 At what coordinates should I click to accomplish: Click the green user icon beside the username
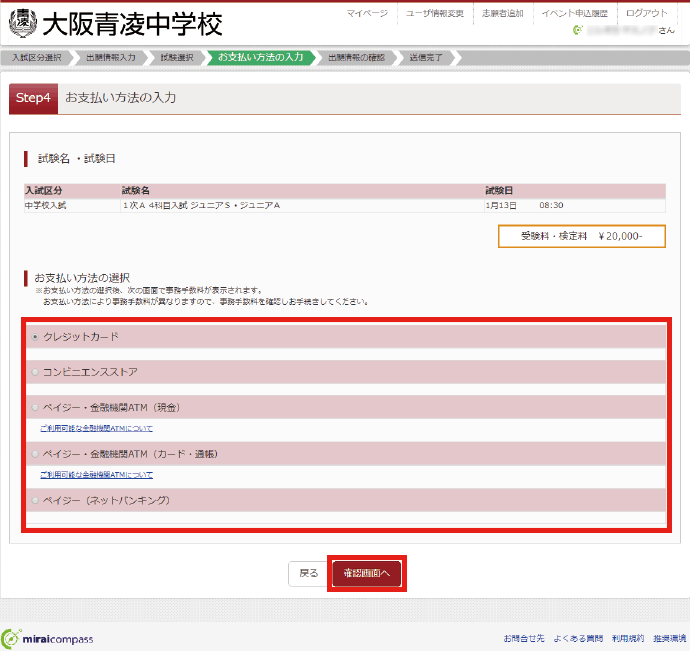[x=578, y=30]
